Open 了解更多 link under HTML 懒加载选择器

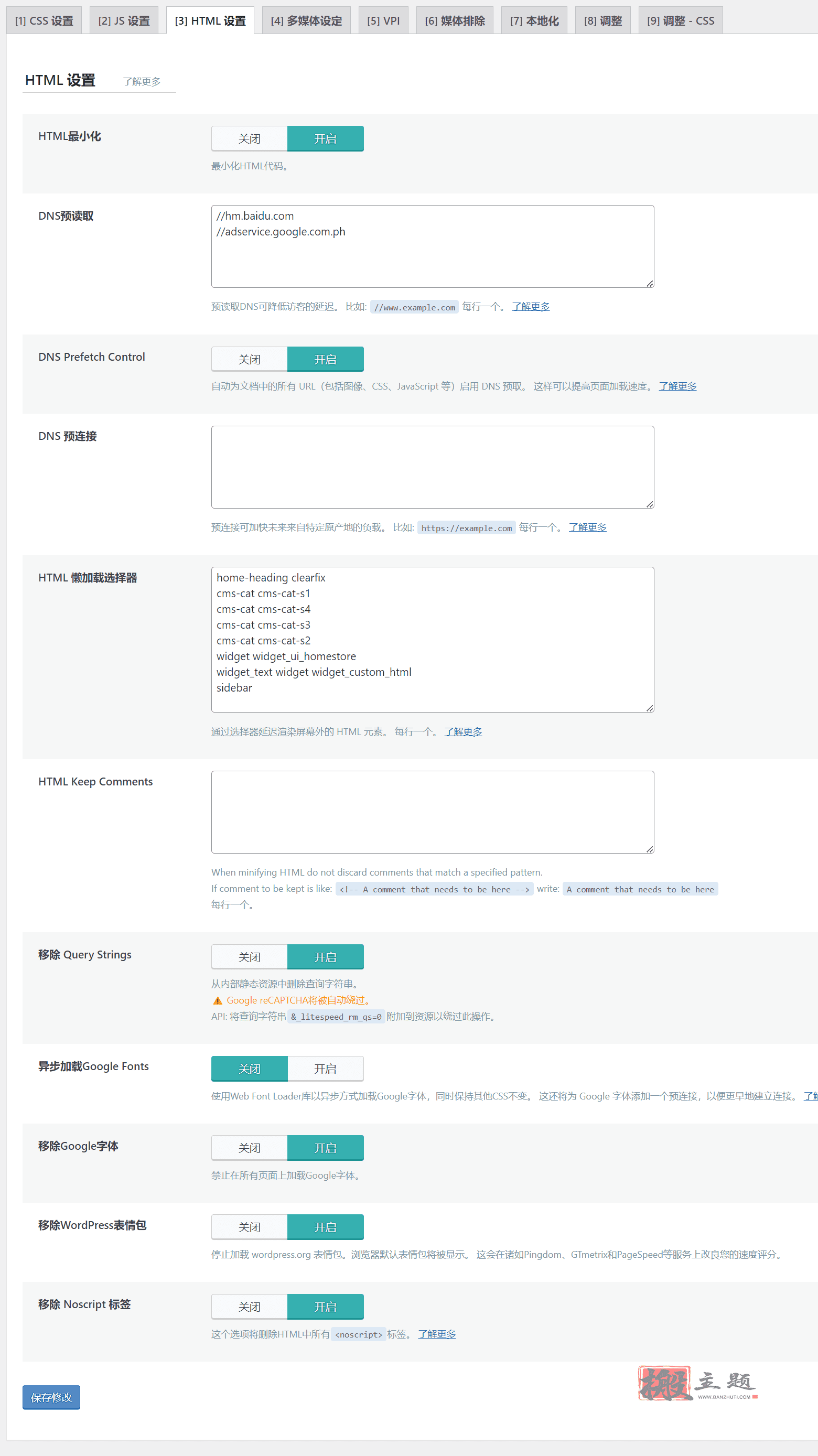click(x=464, y=731)
